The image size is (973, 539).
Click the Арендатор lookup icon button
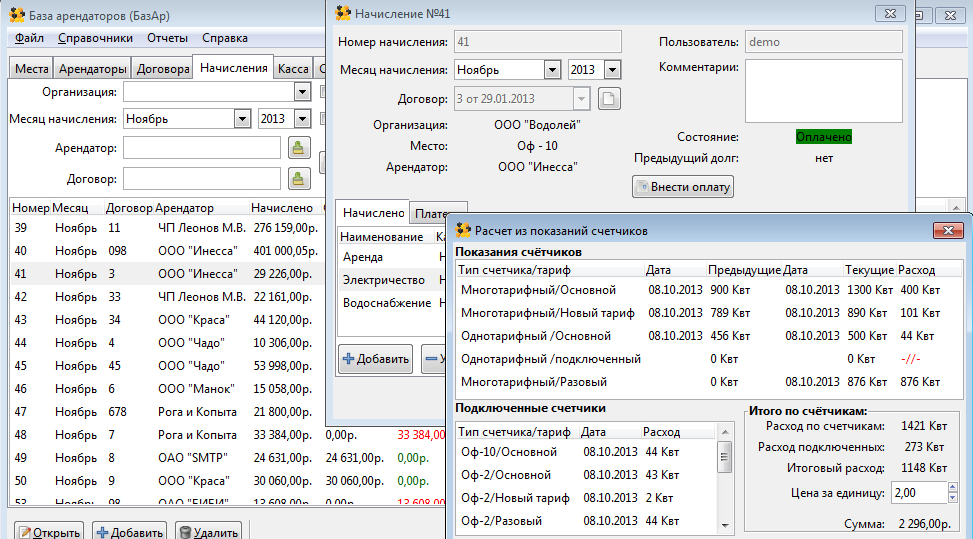pos(298,148)
